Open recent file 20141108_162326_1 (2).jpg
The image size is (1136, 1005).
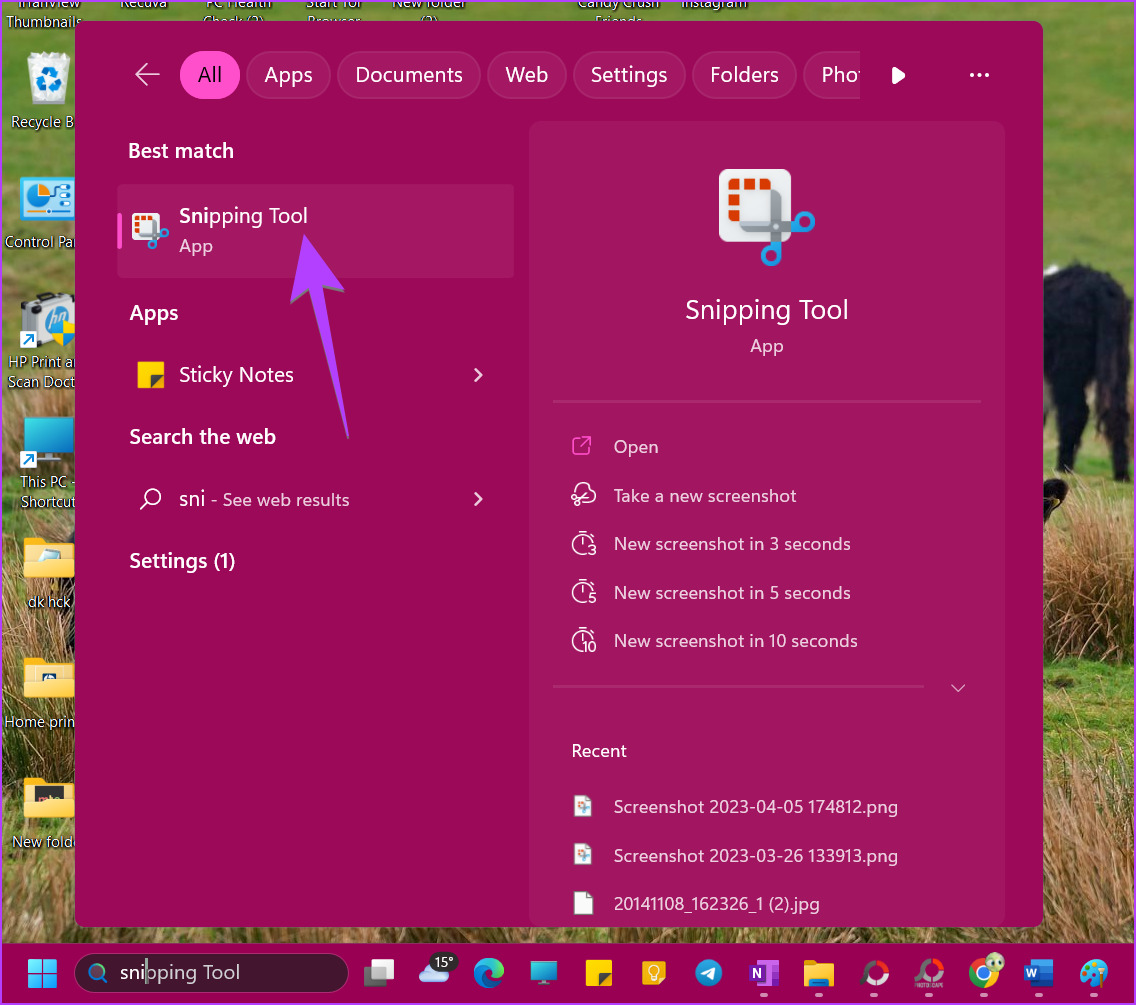(696, 904)
